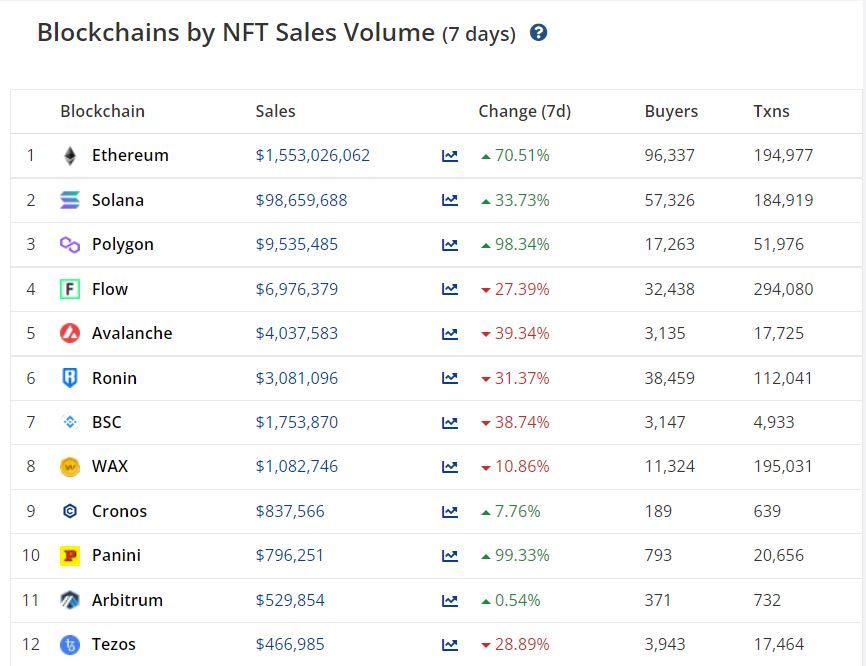Open the Cronos blockchain link
This screenshot has height=666, width=866.
click(x=119, y=511)
